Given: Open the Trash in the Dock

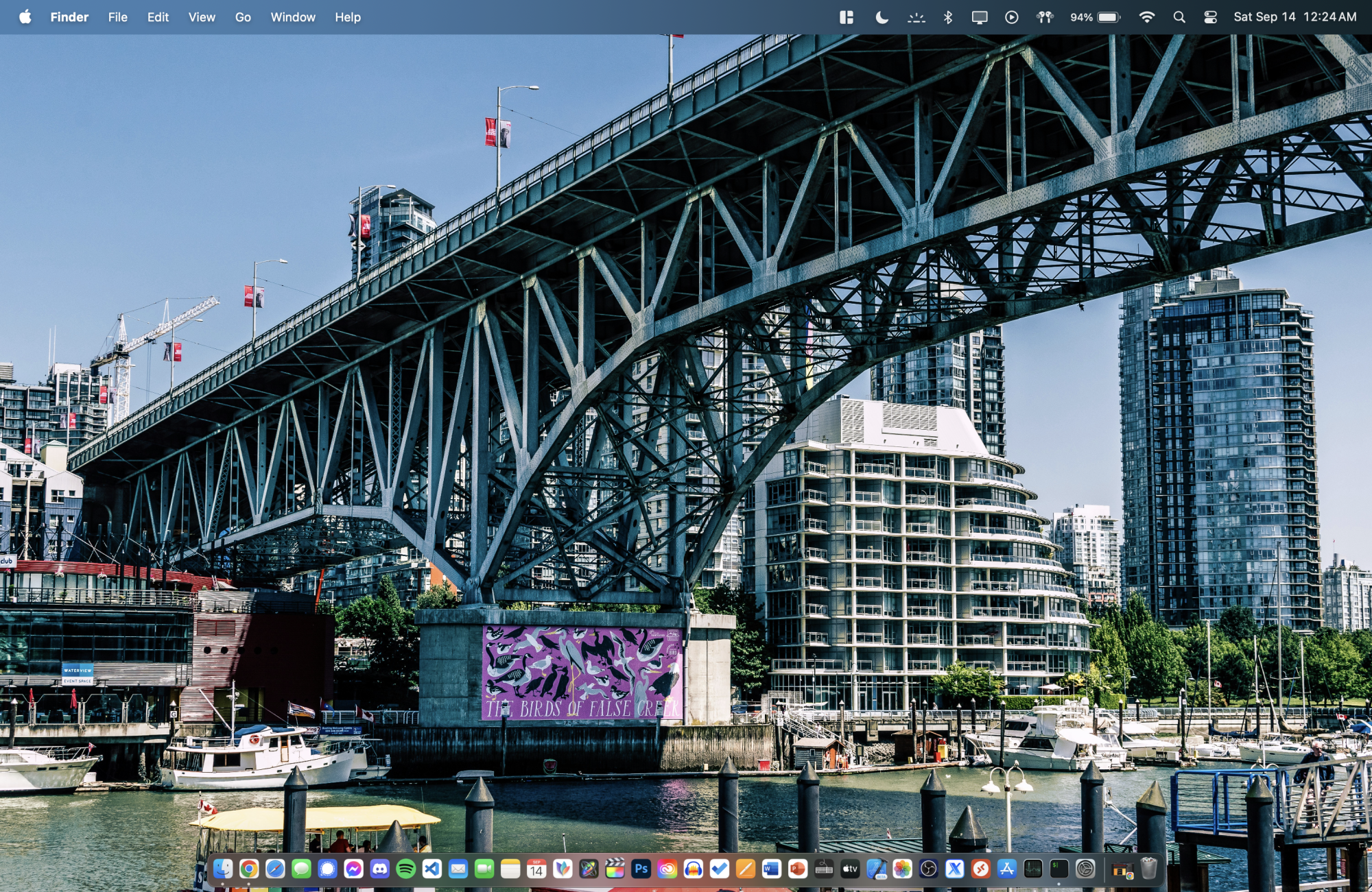Looking at the screenshot, I should (x=1149, y=869).
